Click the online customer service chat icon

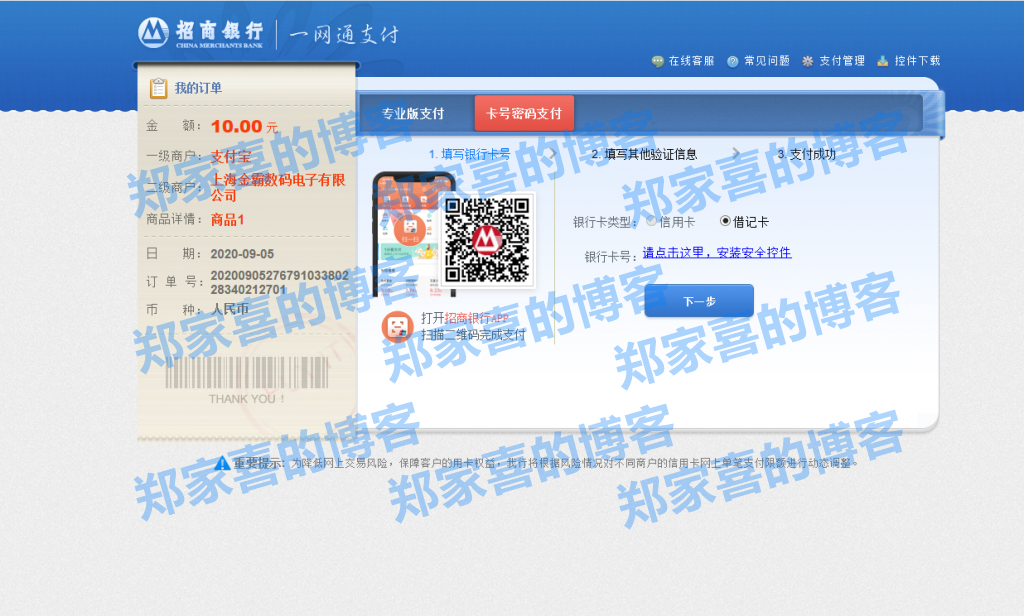coord(658,61)
